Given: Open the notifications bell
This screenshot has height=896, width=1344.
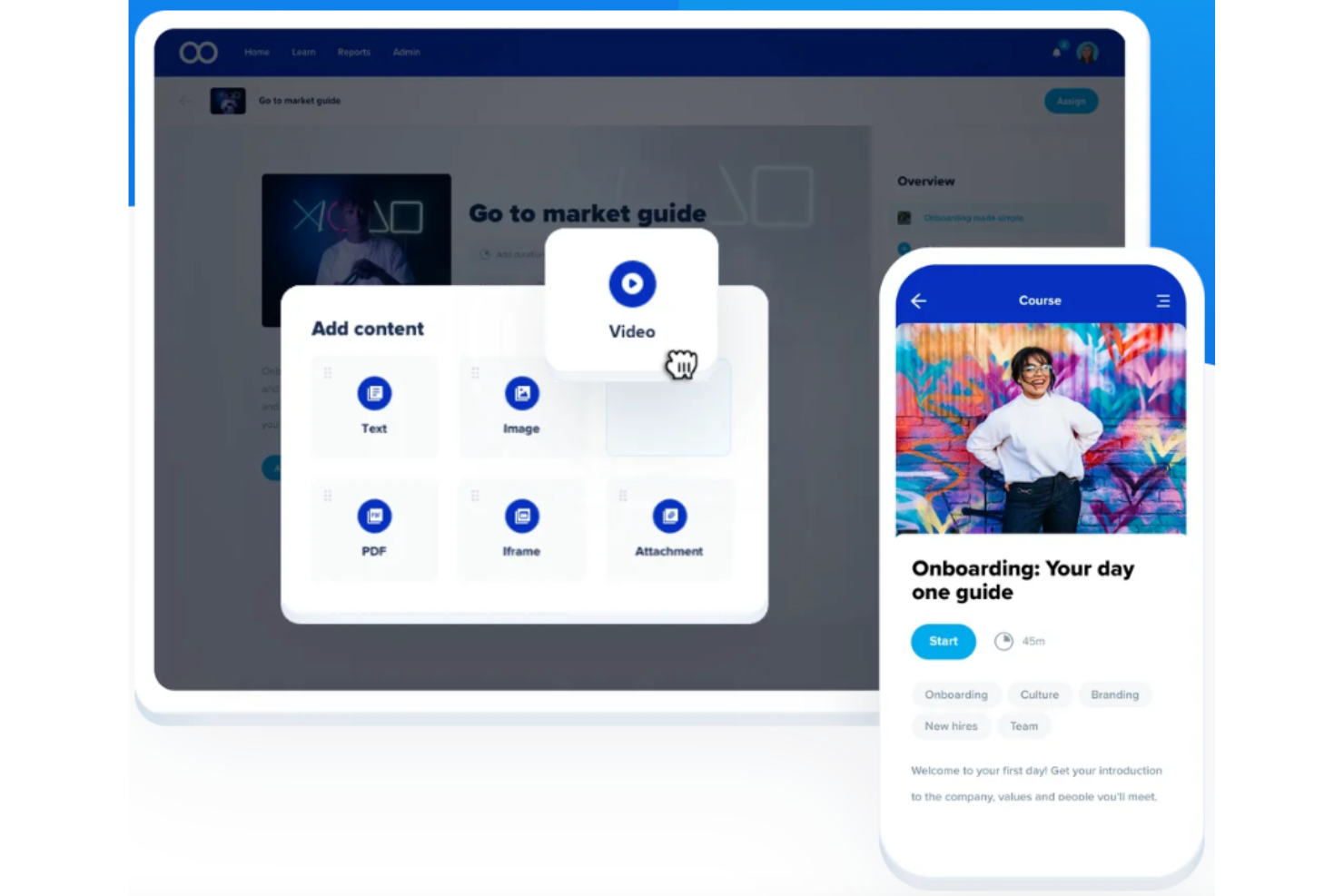Looking at the screenshot, I should click(1056, 53).
